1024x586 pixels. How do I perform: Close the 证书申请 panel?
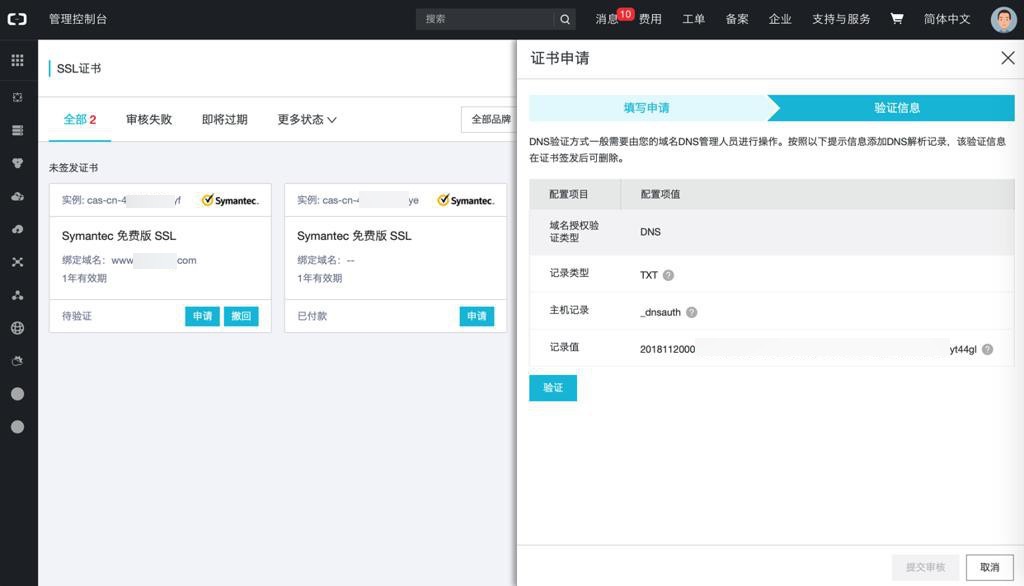pyautogui.click(x=1008, y=57)
